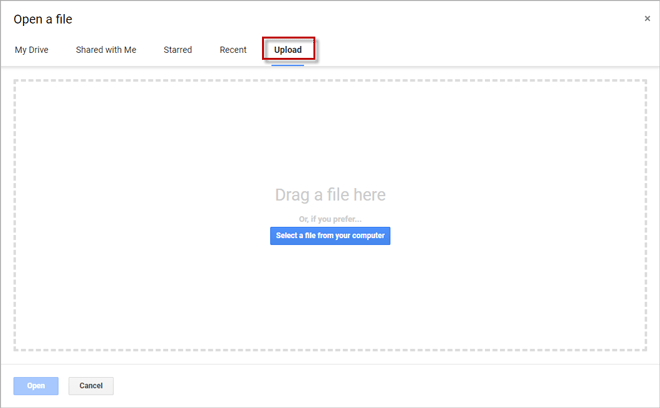Viewport: 660px width, 408px height.
Task: Go to the Recent tab
Action: 233,50
